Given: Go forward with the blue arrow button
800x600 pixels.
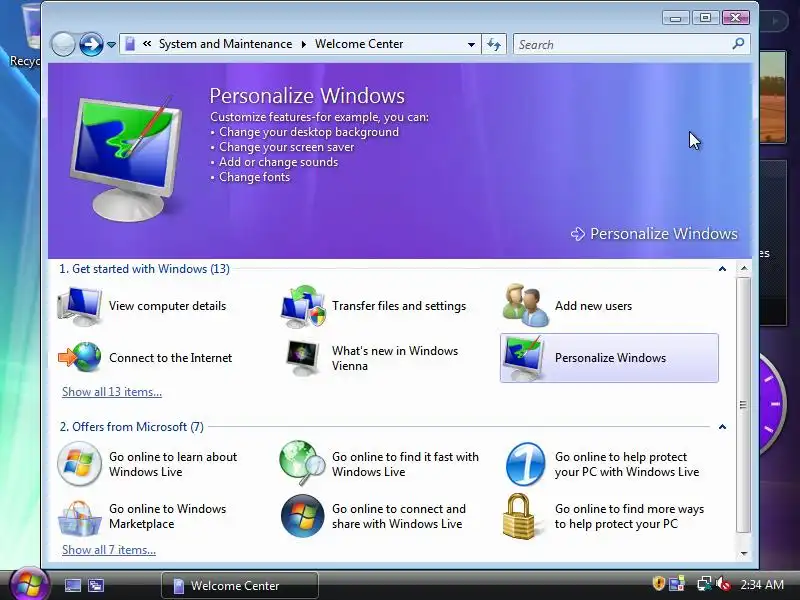Looking at the screenshot, I should (x=91, y=44).
